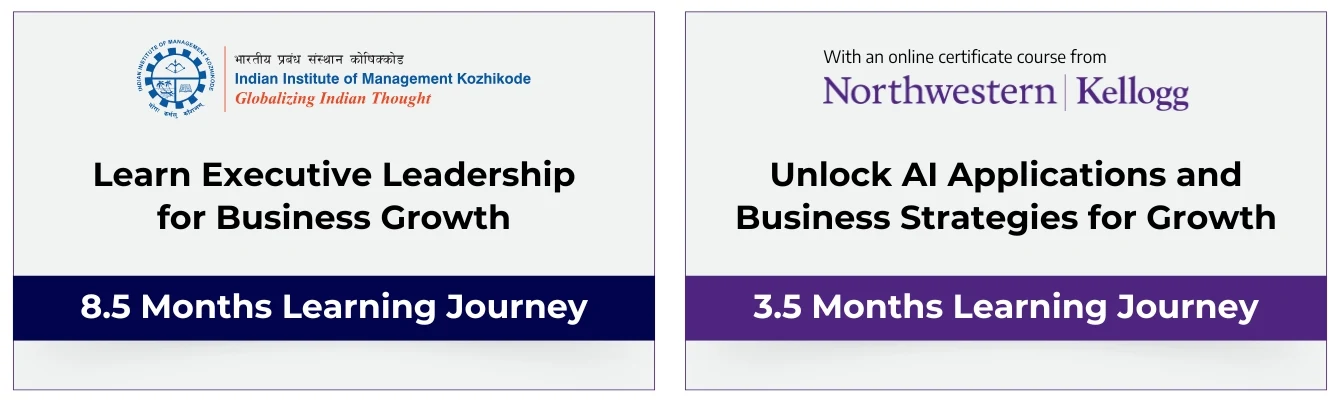Click the navy blue strip on left banner
Image resolution: width=1340 pixels, height=403 pixels.
334,308
